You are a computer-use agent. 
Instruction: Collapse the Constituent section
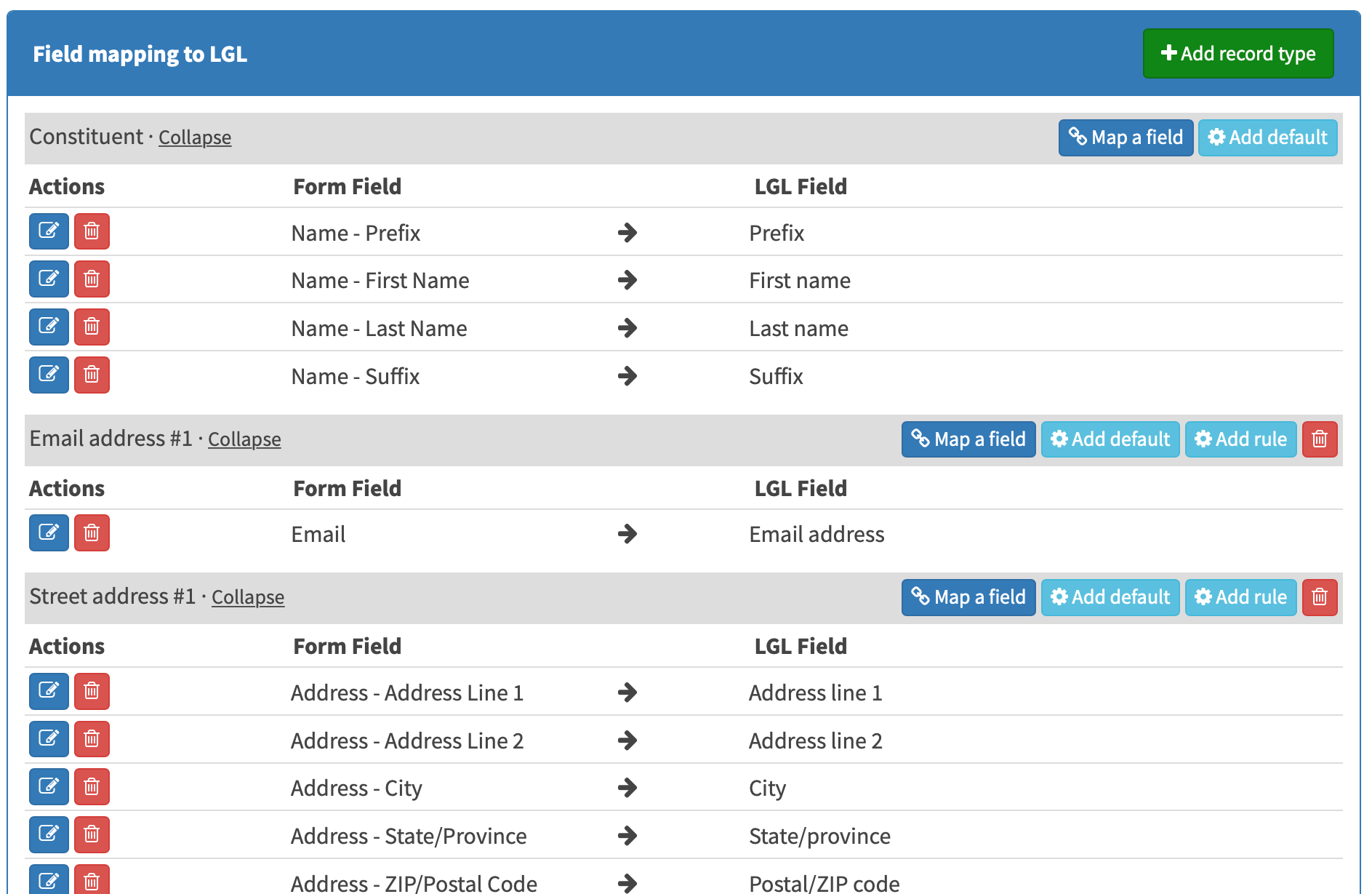[x=195, y=137]
